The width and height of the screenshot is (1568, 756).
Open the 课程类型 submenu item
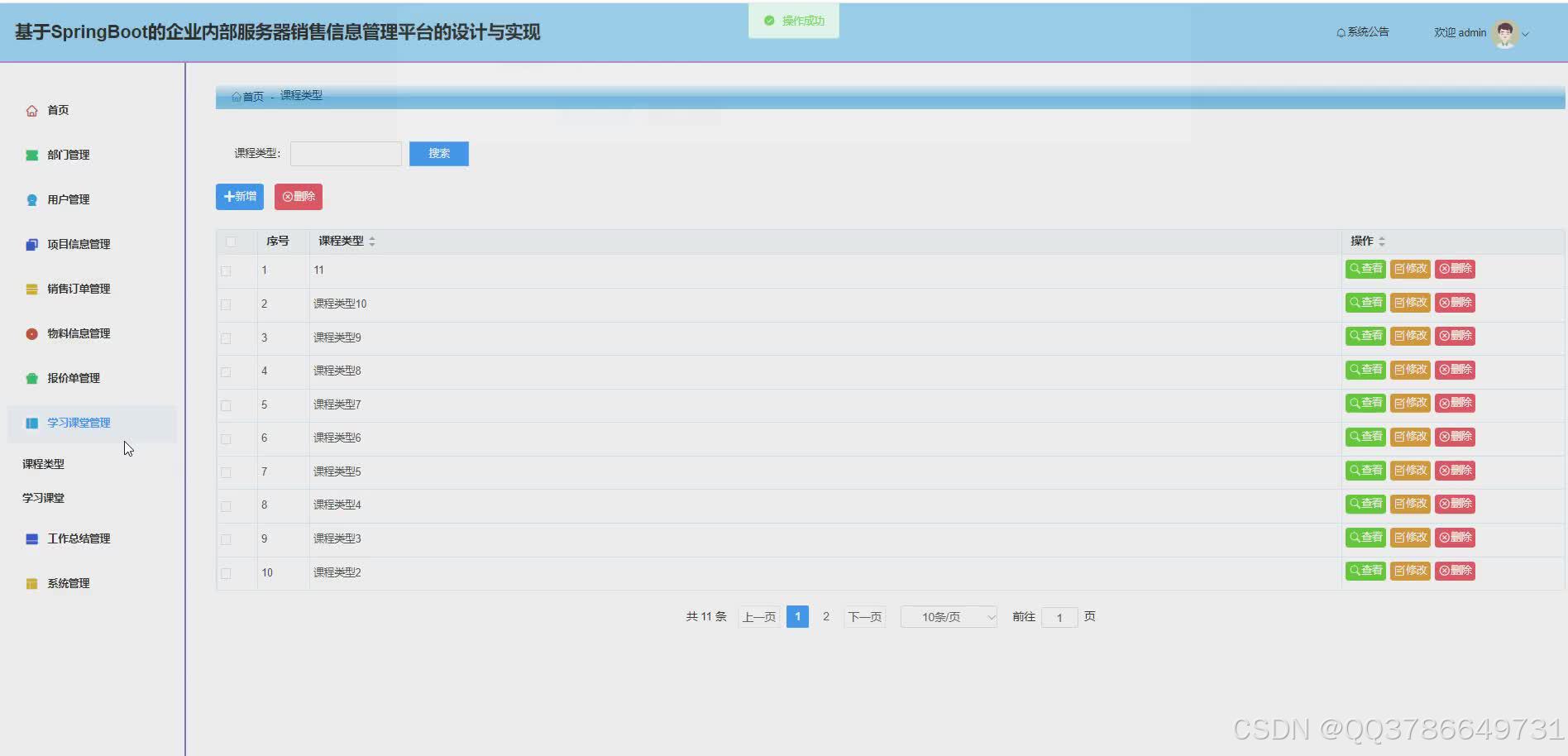(x=44, y=465)
